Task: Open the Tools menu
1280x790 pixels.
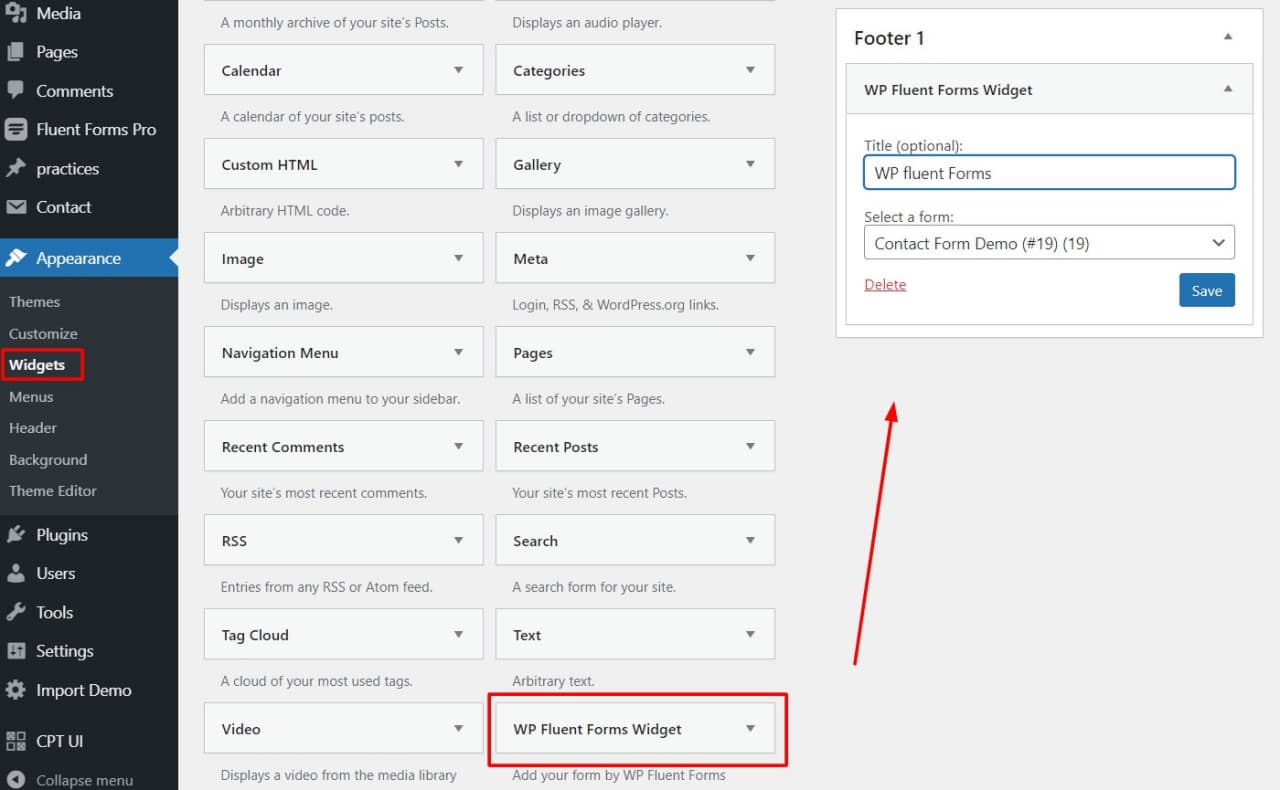Action: (x=55, y=612)
